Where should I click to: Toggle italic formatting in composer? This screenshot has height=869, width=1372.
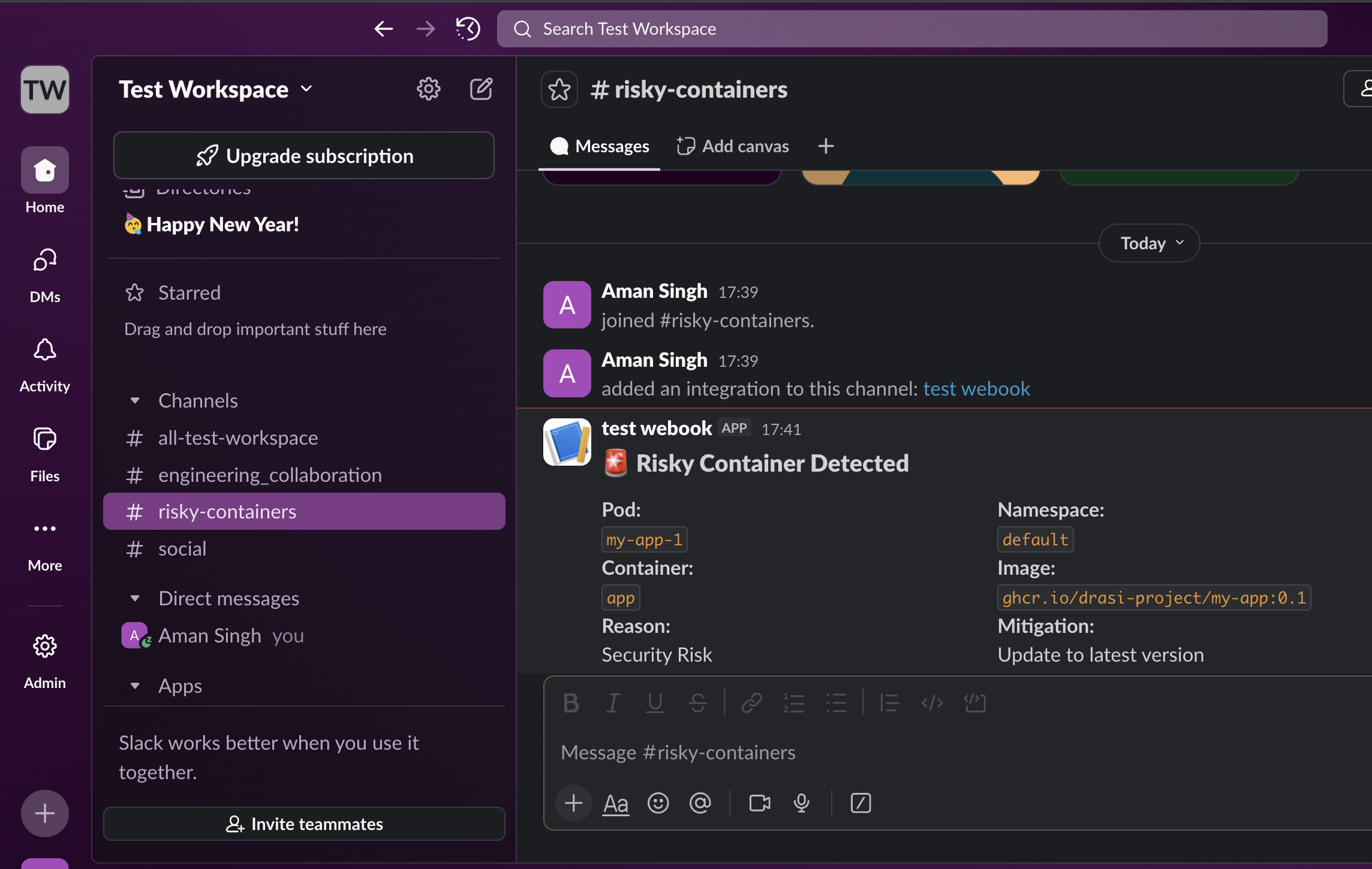tap(612, 703)
